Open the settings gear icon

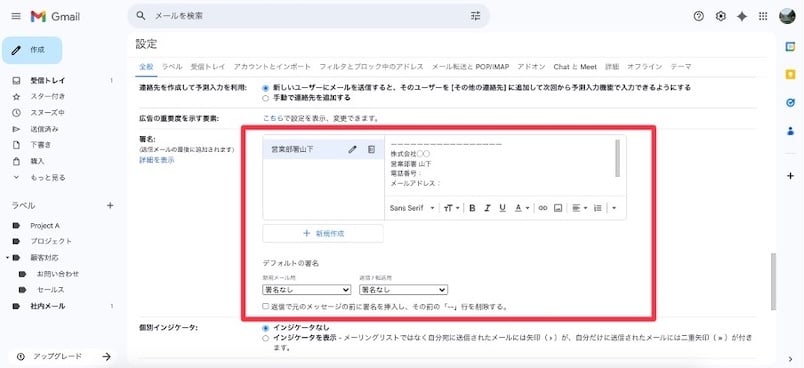click(720, 16)
